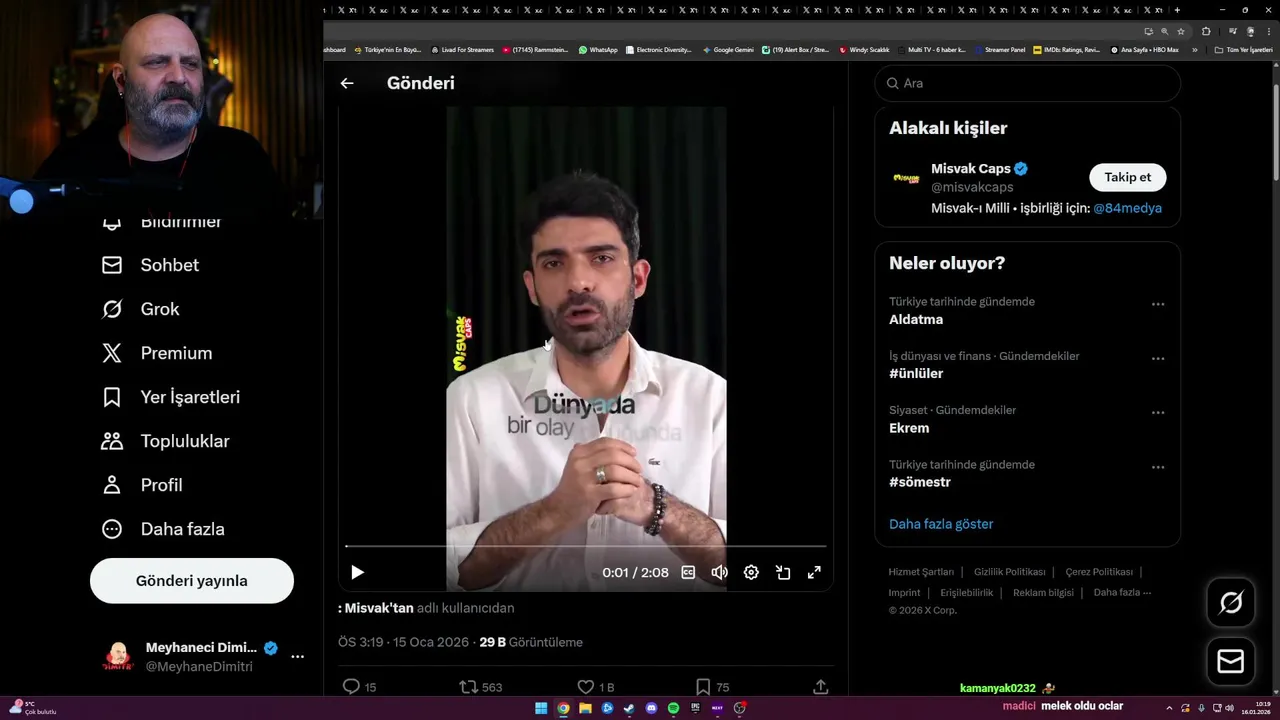This screenshot has height=720, width=1280.
Task: Share the post via upload icon
Action: 820,687
